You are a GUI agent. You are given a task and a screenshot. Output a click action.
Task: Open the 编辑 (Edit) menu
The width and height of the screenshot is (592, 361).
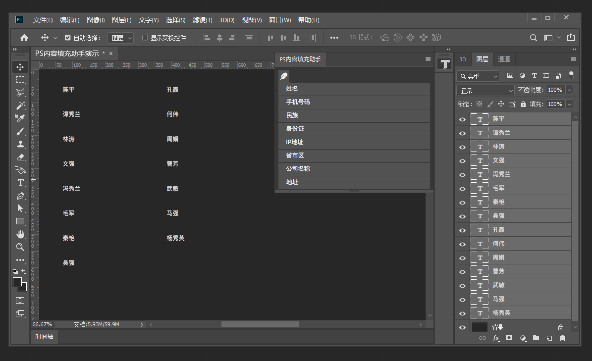click(69, 20)
